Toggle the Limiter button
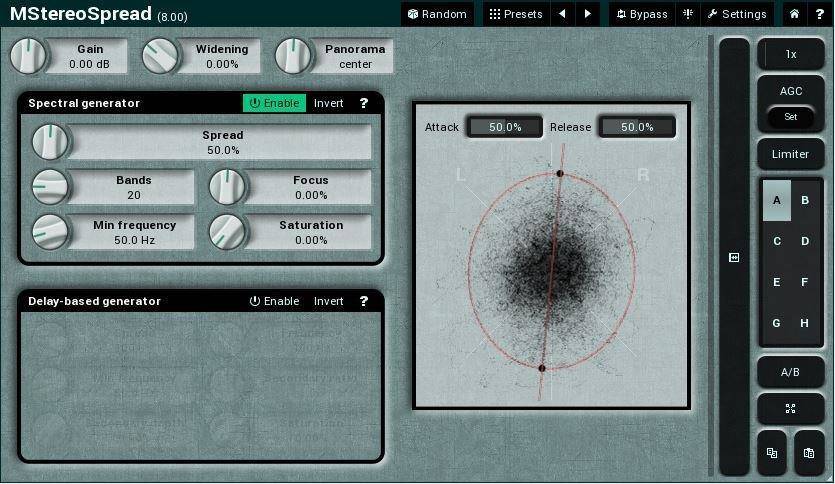Screen dimensions: 835x484 pyautogui.click(x=790, y=154)
